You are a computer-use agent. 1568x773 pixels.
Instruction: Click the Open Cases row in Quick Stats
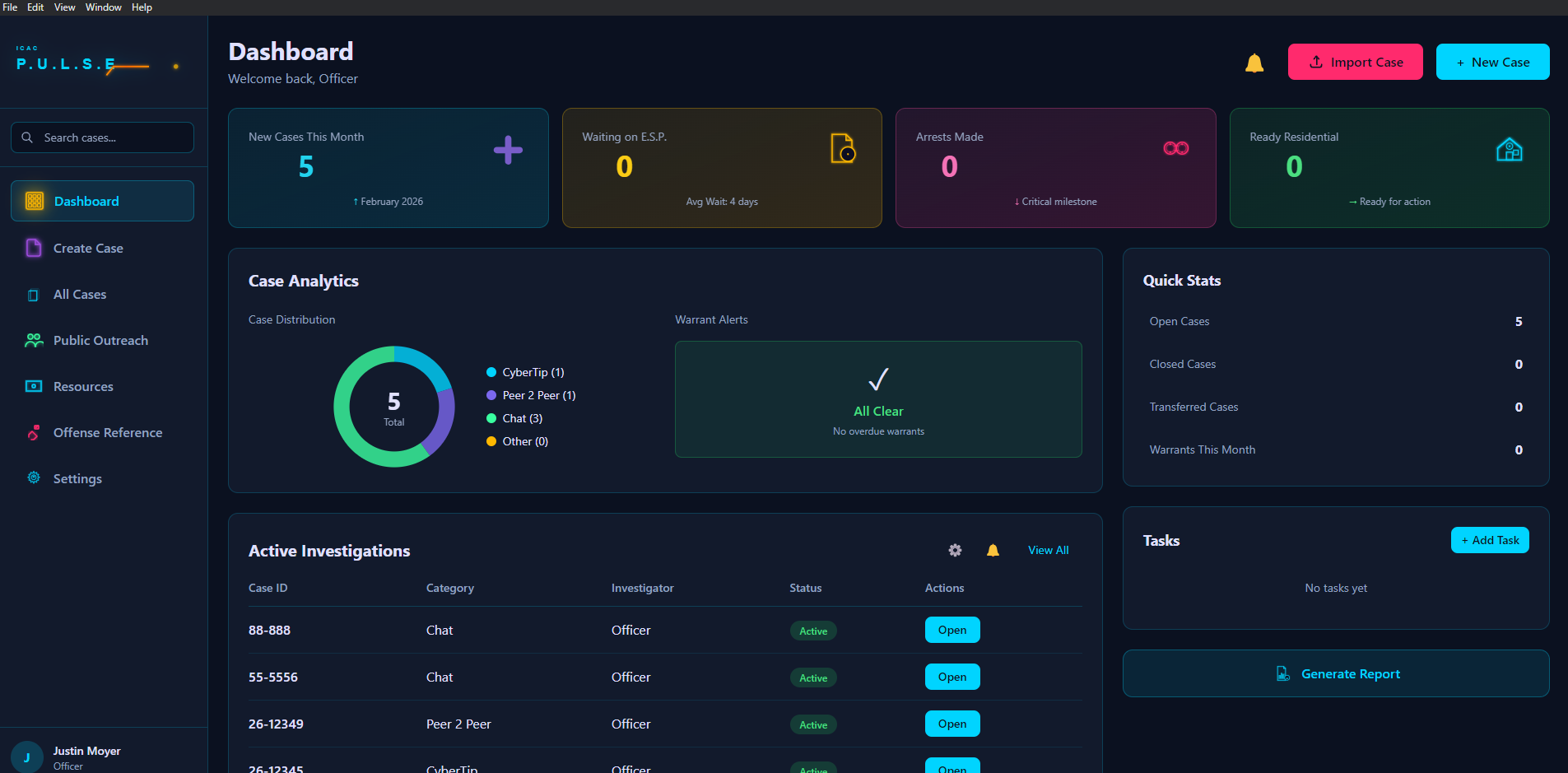1336,321
